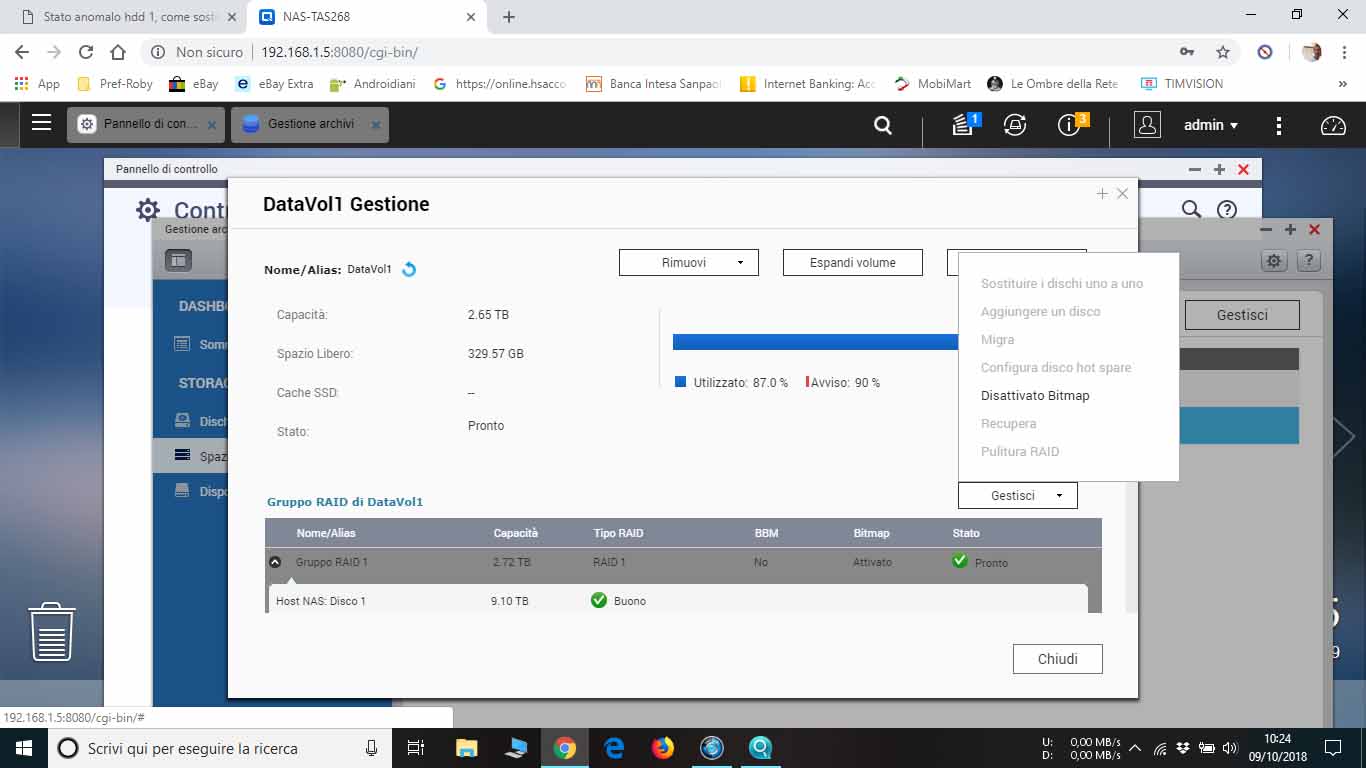
Task: Open the Rimuovi dropdown button
Action: click(x=688, y=262)
